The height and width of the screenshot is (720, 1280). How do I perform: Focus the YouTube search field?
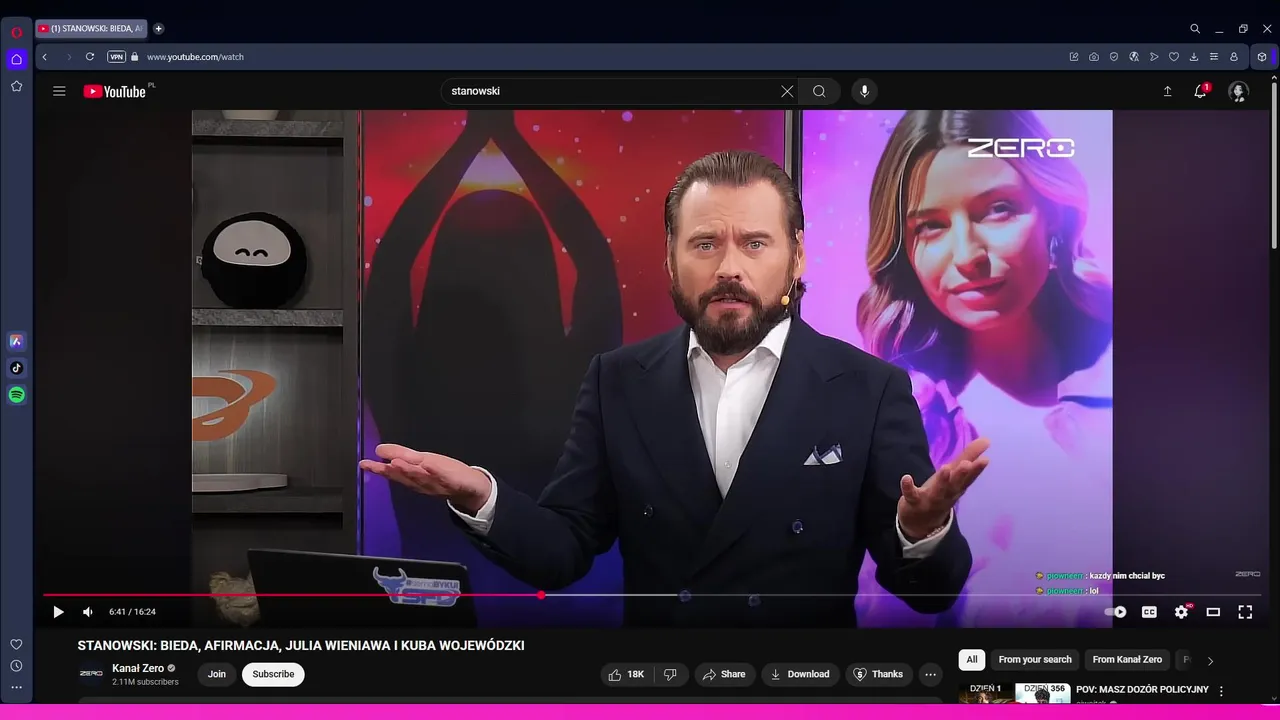[x=610, y=91]
